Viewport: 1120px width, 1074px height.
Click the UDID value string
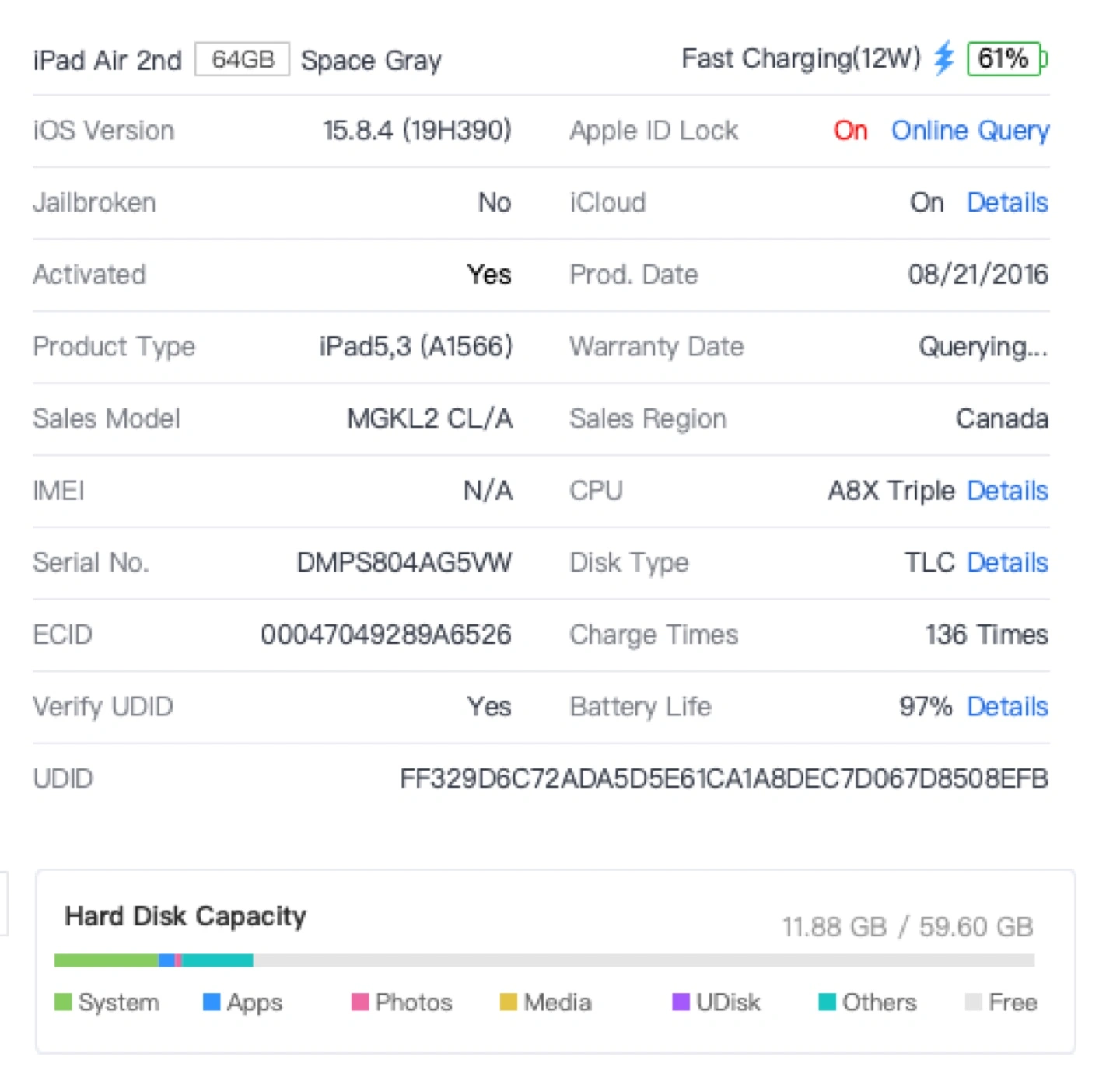point(723,778)
